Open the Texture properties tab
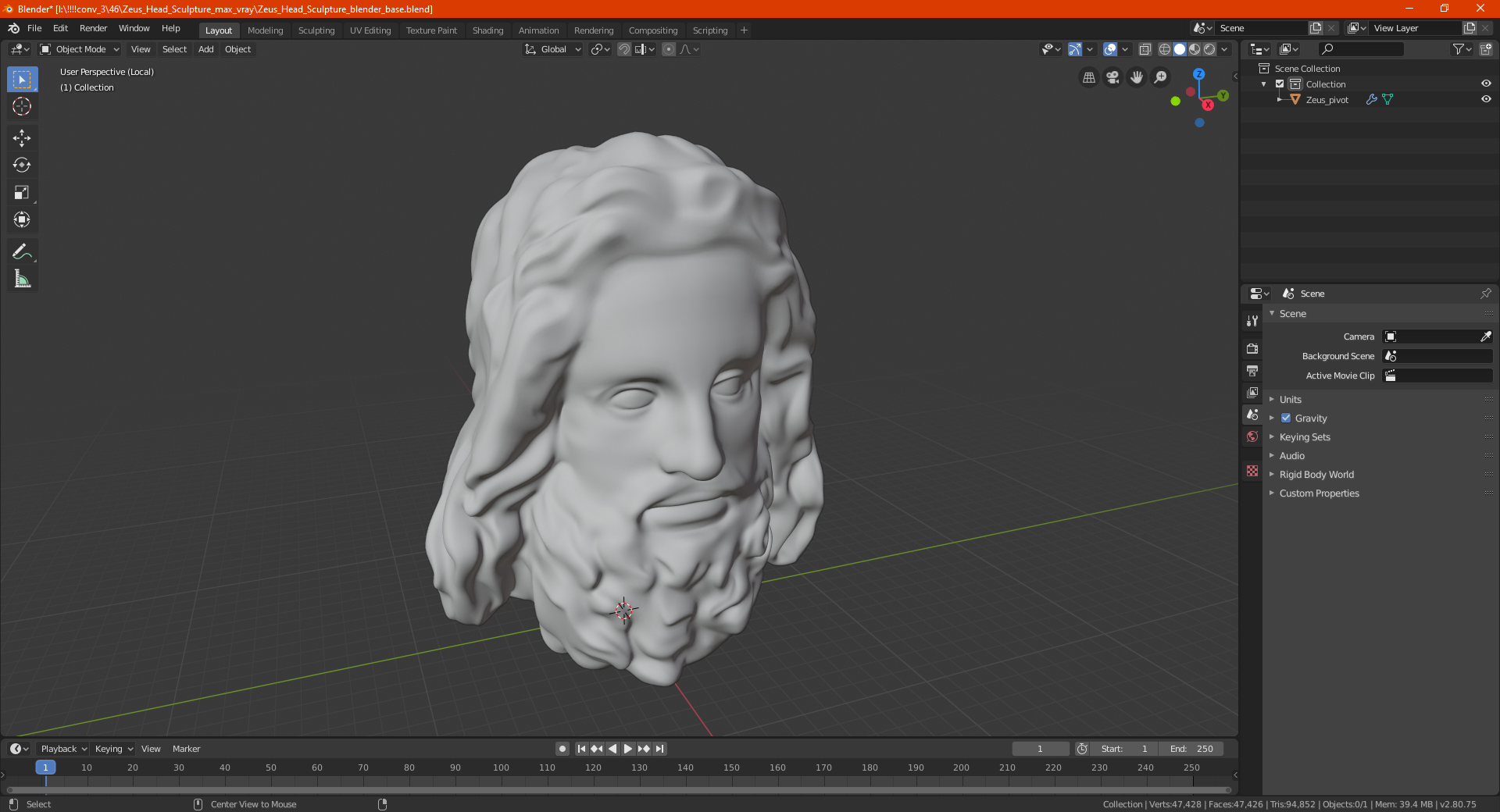 point(1252,471)
